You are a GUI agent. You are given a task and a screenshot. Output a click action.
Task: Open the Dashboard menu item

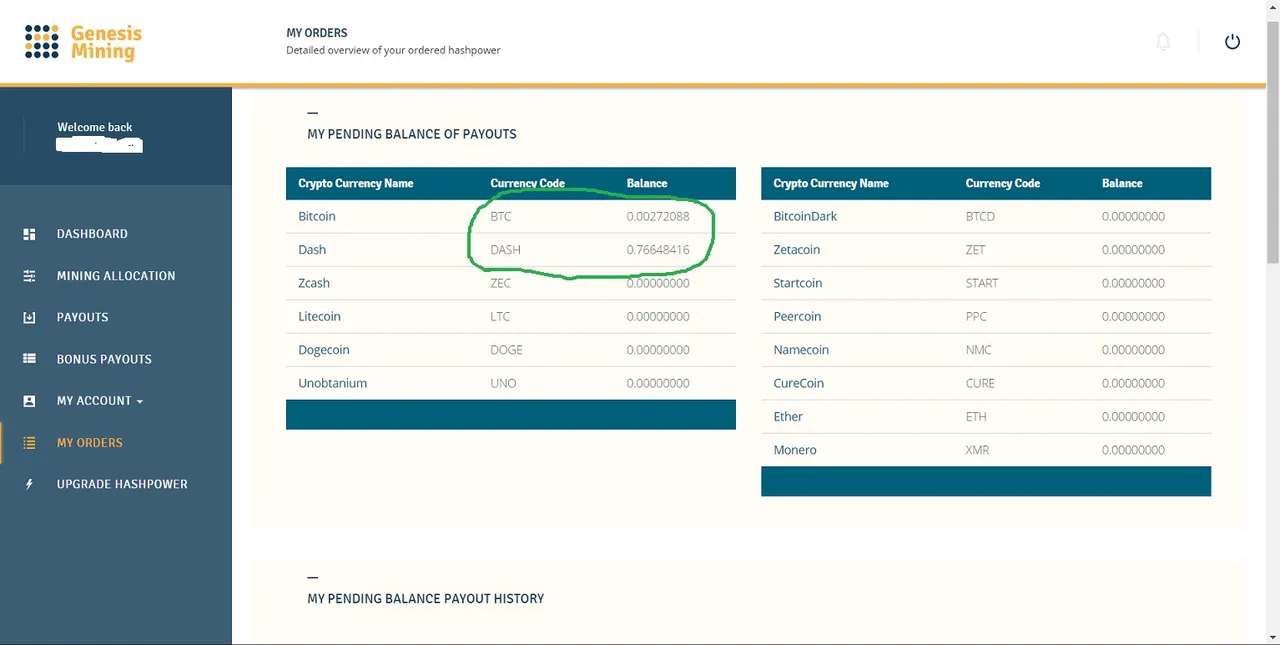pos(92,234)
